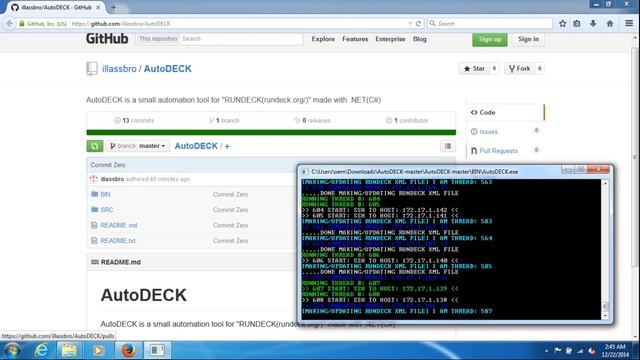Click the AutoDECK breadcrumb path link
This screenshot has width=640, height=360.
pyautogui.click(x=196, y=146)
